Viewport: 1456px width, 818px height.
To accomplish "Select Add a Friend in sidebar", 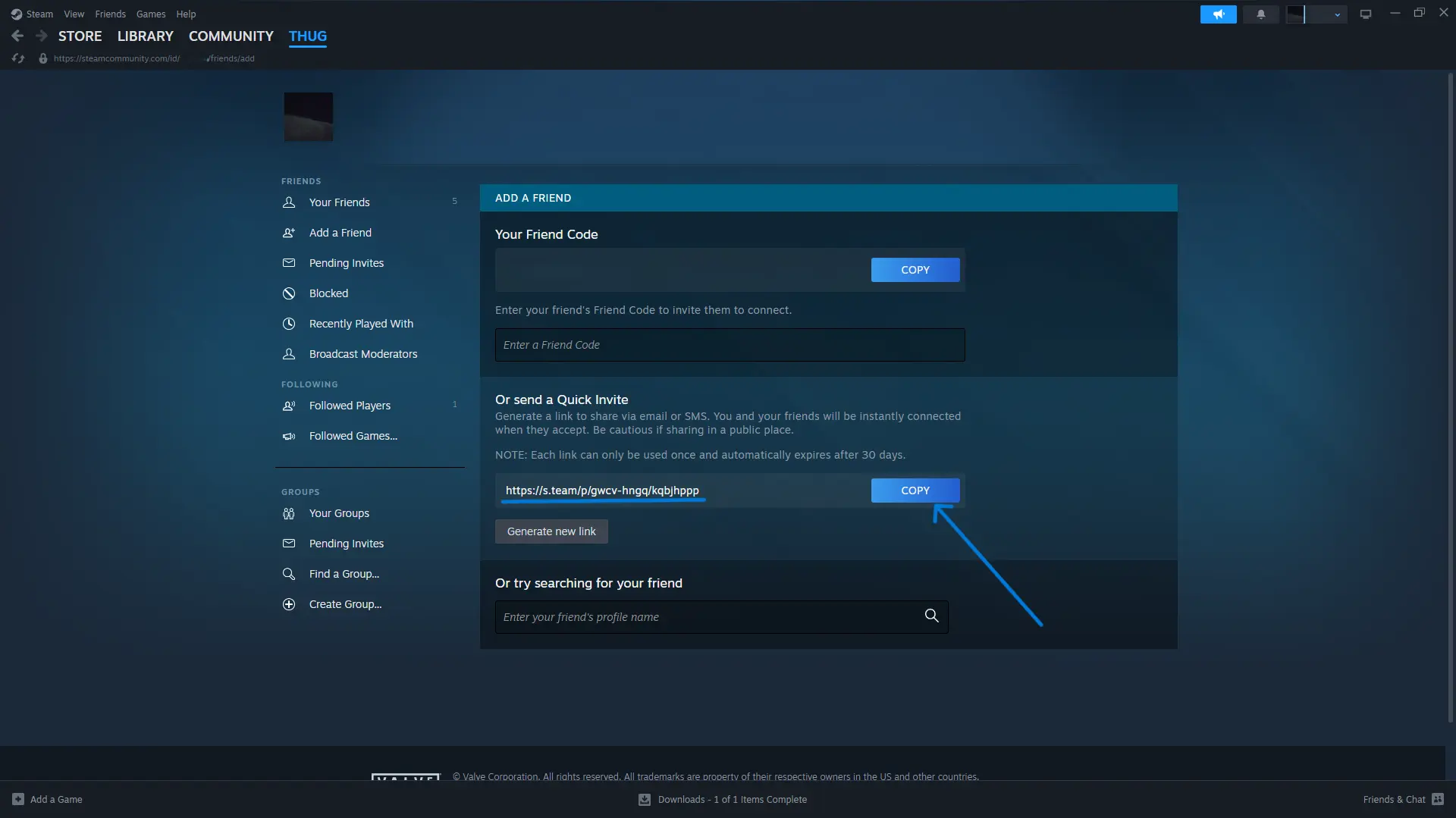I will [x=340, y=233].
